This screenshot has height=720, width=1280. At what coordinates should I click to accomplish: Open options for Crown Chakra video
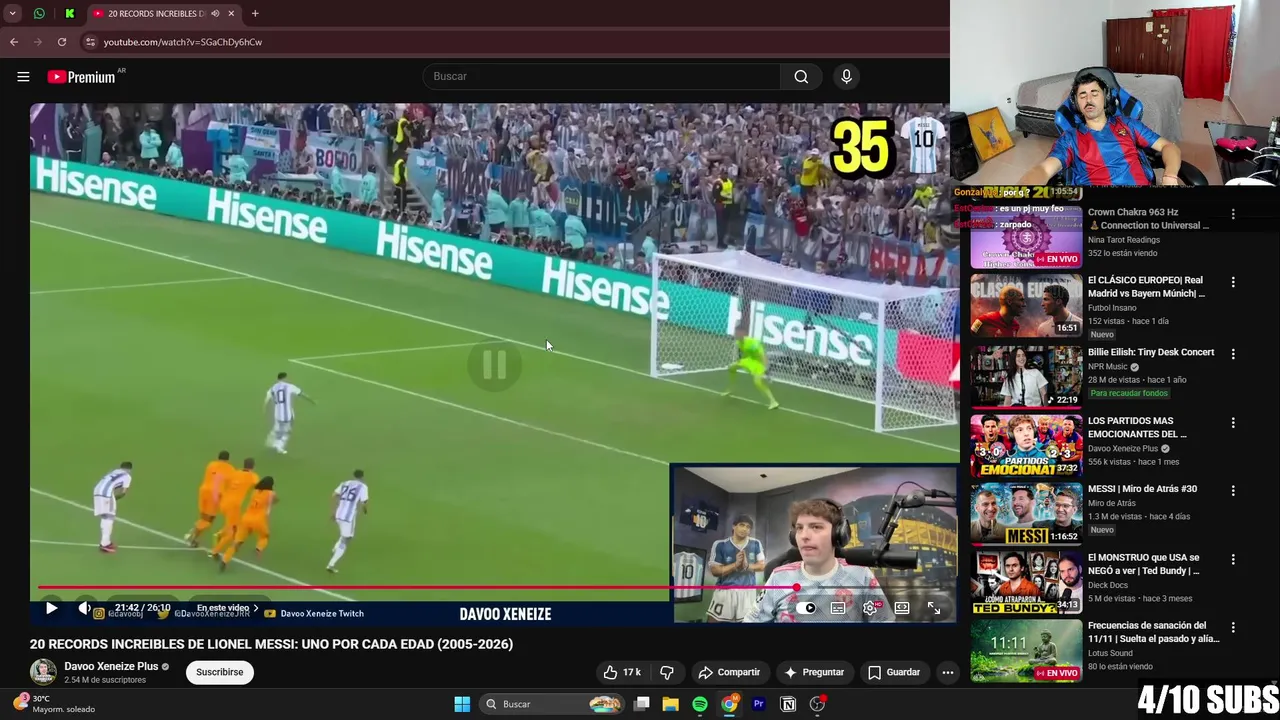coord(1233,214)
